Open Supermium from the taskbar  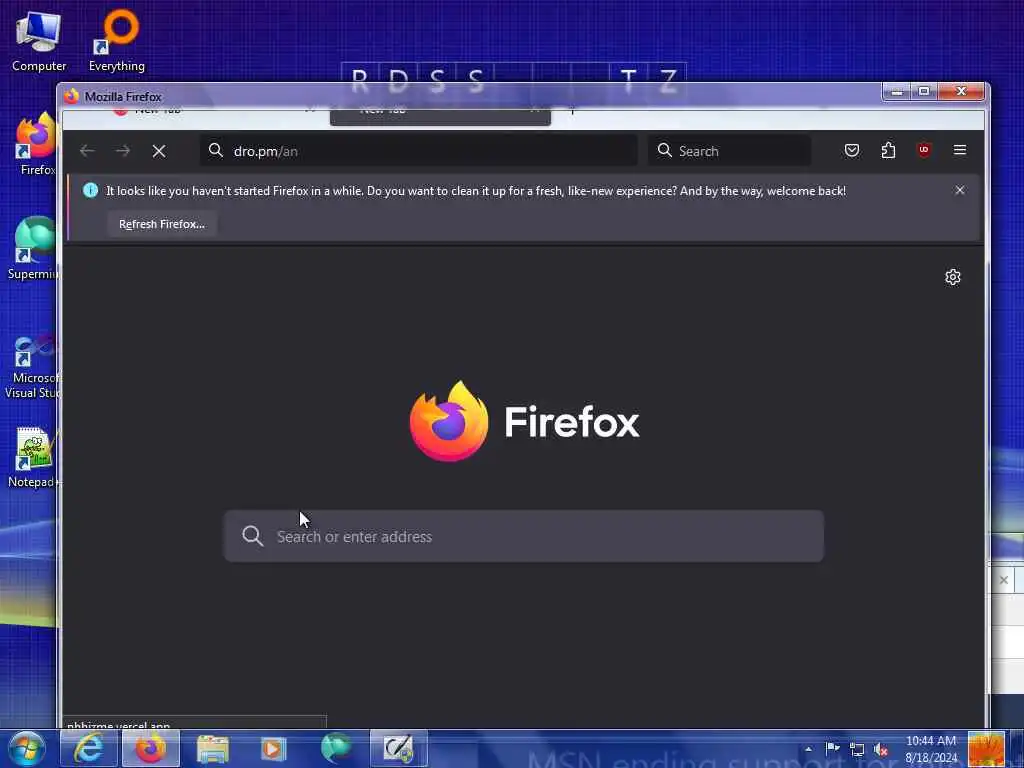[336, 748]
